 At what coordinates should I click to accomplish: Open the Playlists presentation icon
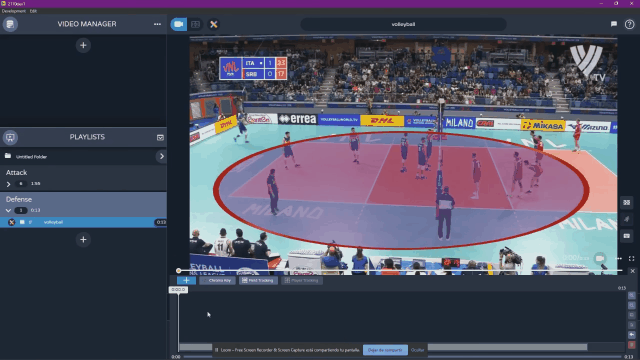(x=10, y=137)
